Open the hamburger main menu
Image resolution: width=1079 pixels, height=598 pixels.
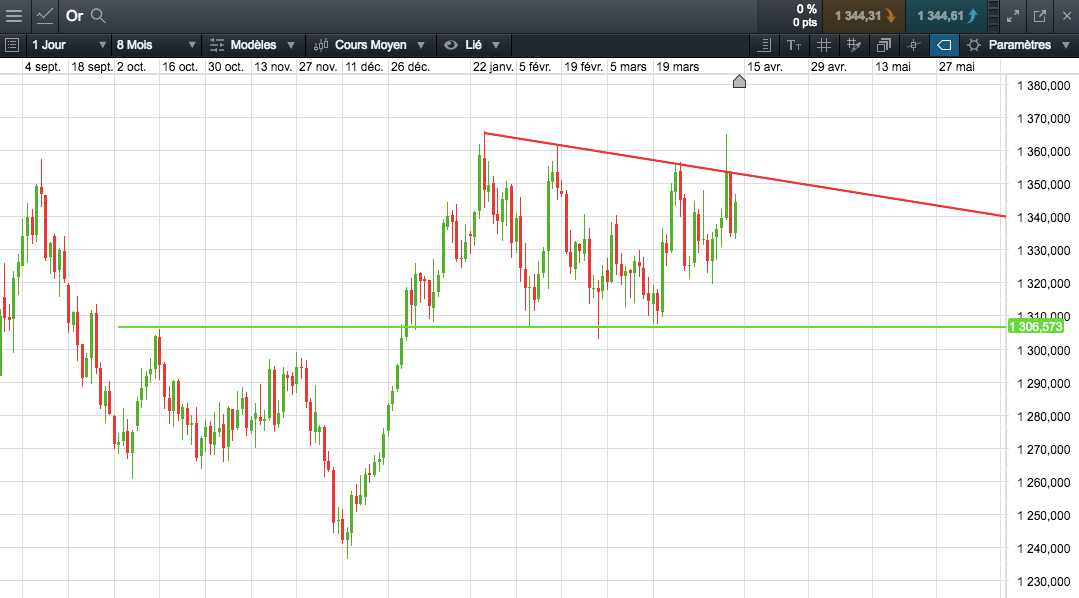coord(13,16)
